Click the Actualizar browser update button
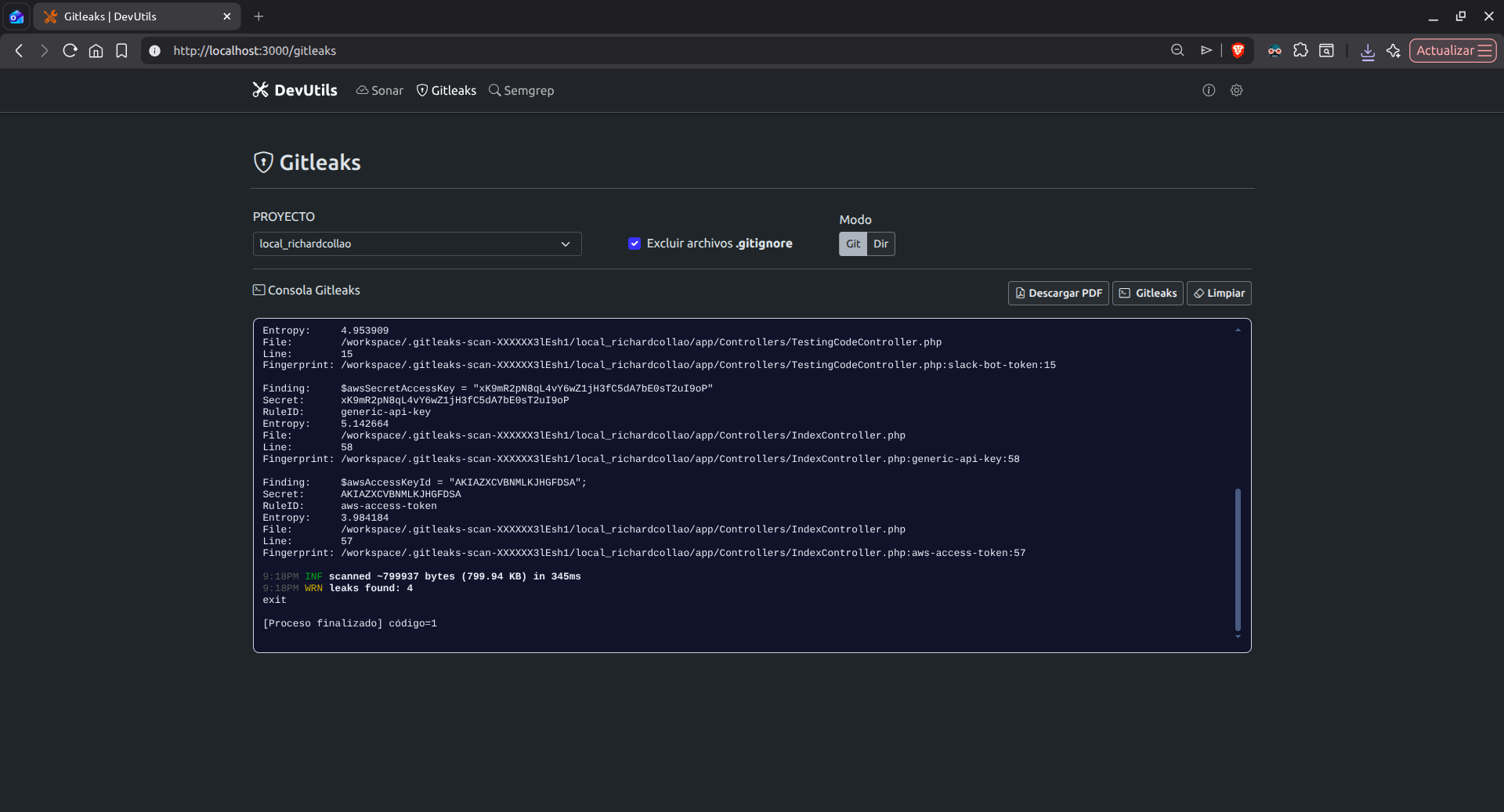The height and width of the screenshot is (812, 1504). click(1453, 51)
